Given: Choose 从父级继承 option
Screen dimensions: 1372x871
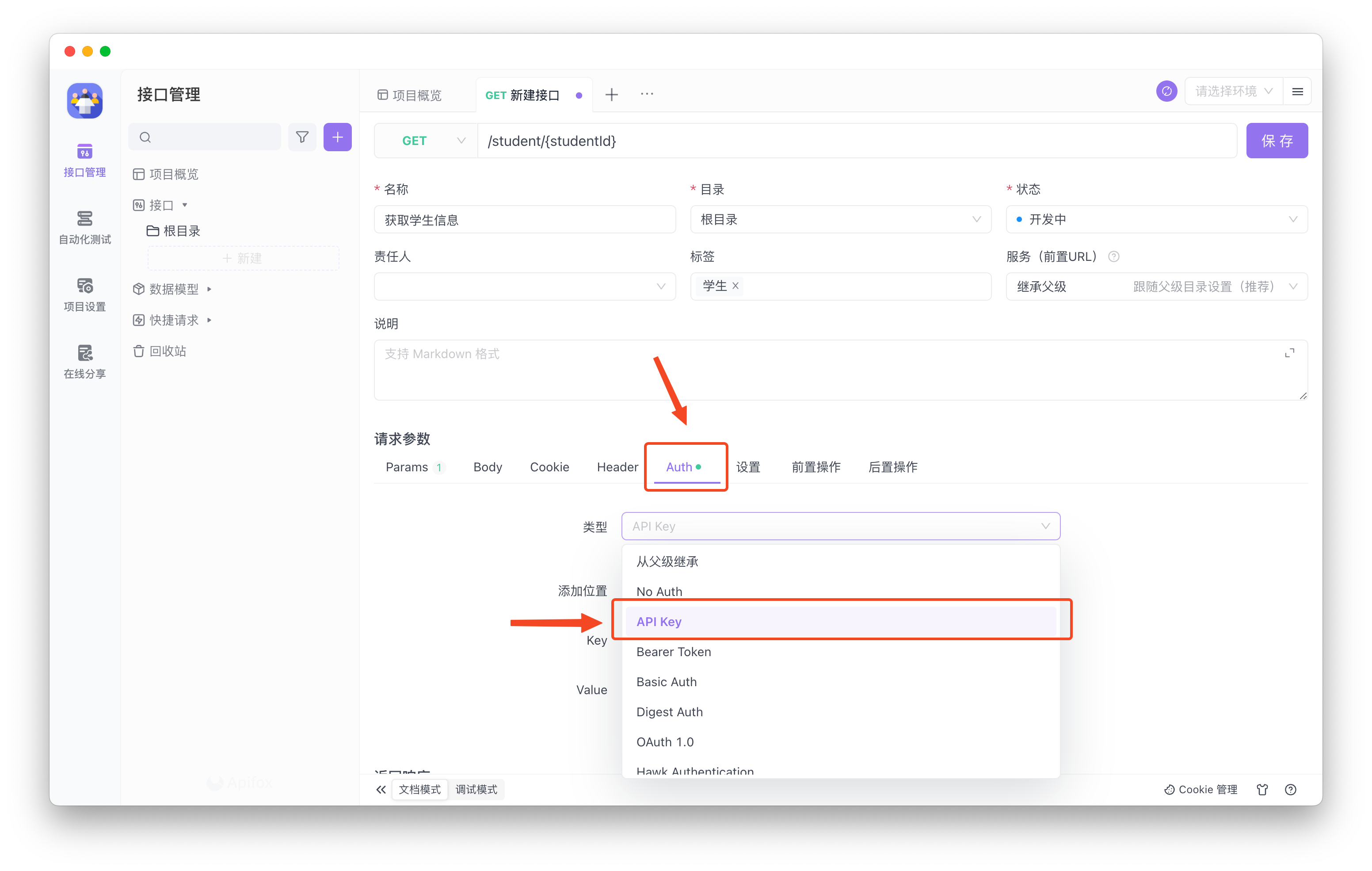Looking at the screenshot, I should [840, 562].
